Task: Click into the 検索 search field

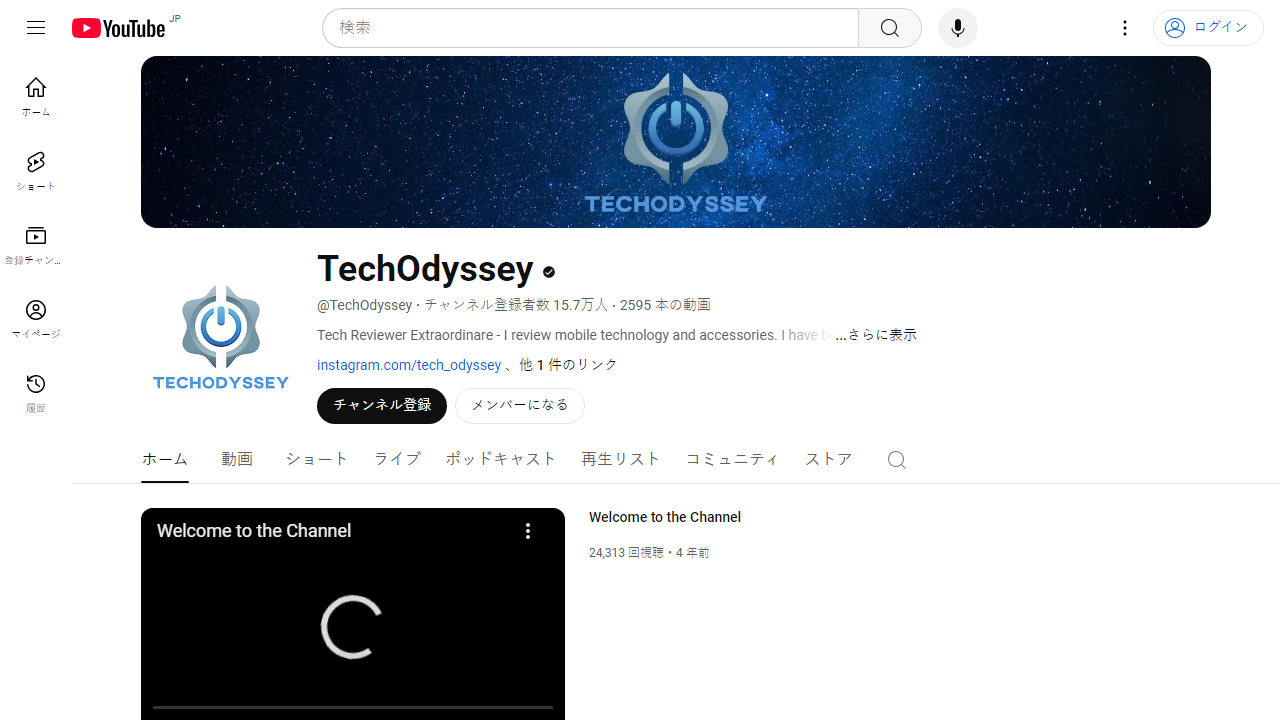Action: [590, 28]
